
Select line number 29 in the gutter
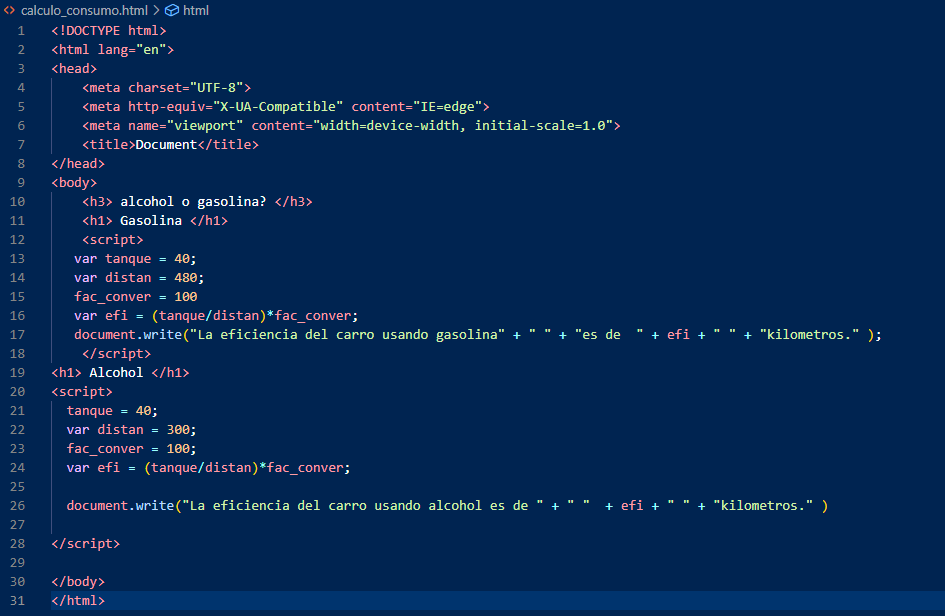tap(17, 562)
